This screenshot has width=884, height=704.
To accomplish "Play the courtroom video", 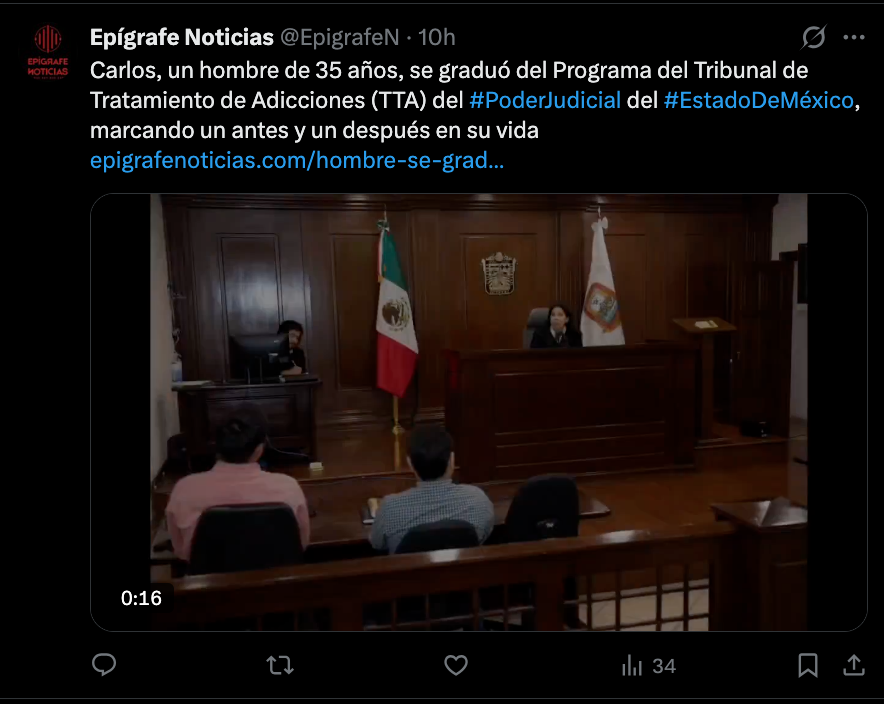I will point(479,412).
